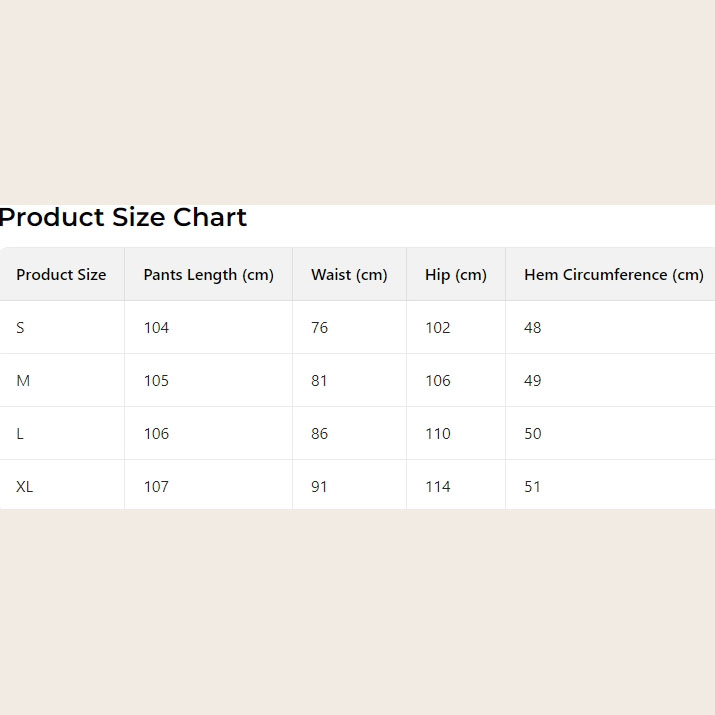The height and width of the screenshot is (715, 715).
Task: Select the Hip (cm) column header
Action: (x=455, y=275)
